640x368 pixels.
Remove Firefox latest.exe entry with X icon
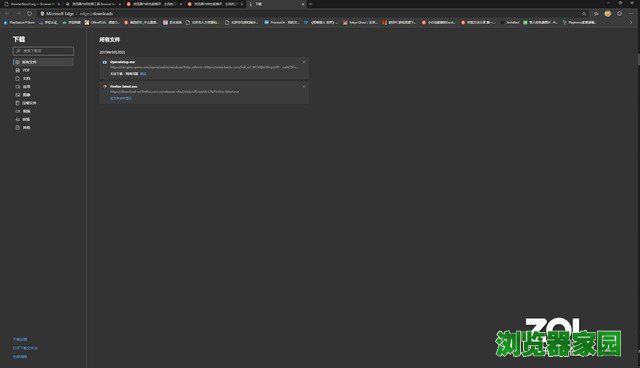304,86
